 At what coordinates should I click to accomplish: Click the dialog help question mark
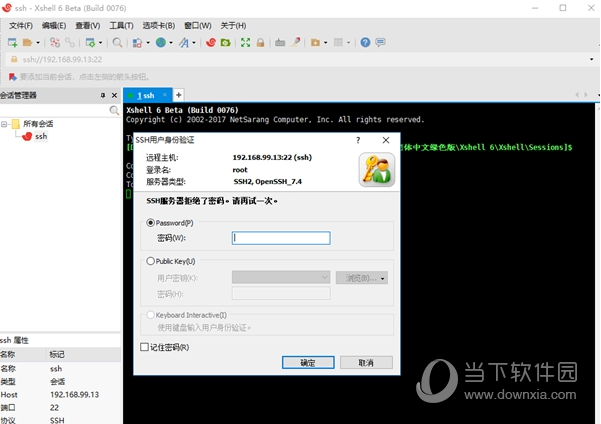(358, 140)
